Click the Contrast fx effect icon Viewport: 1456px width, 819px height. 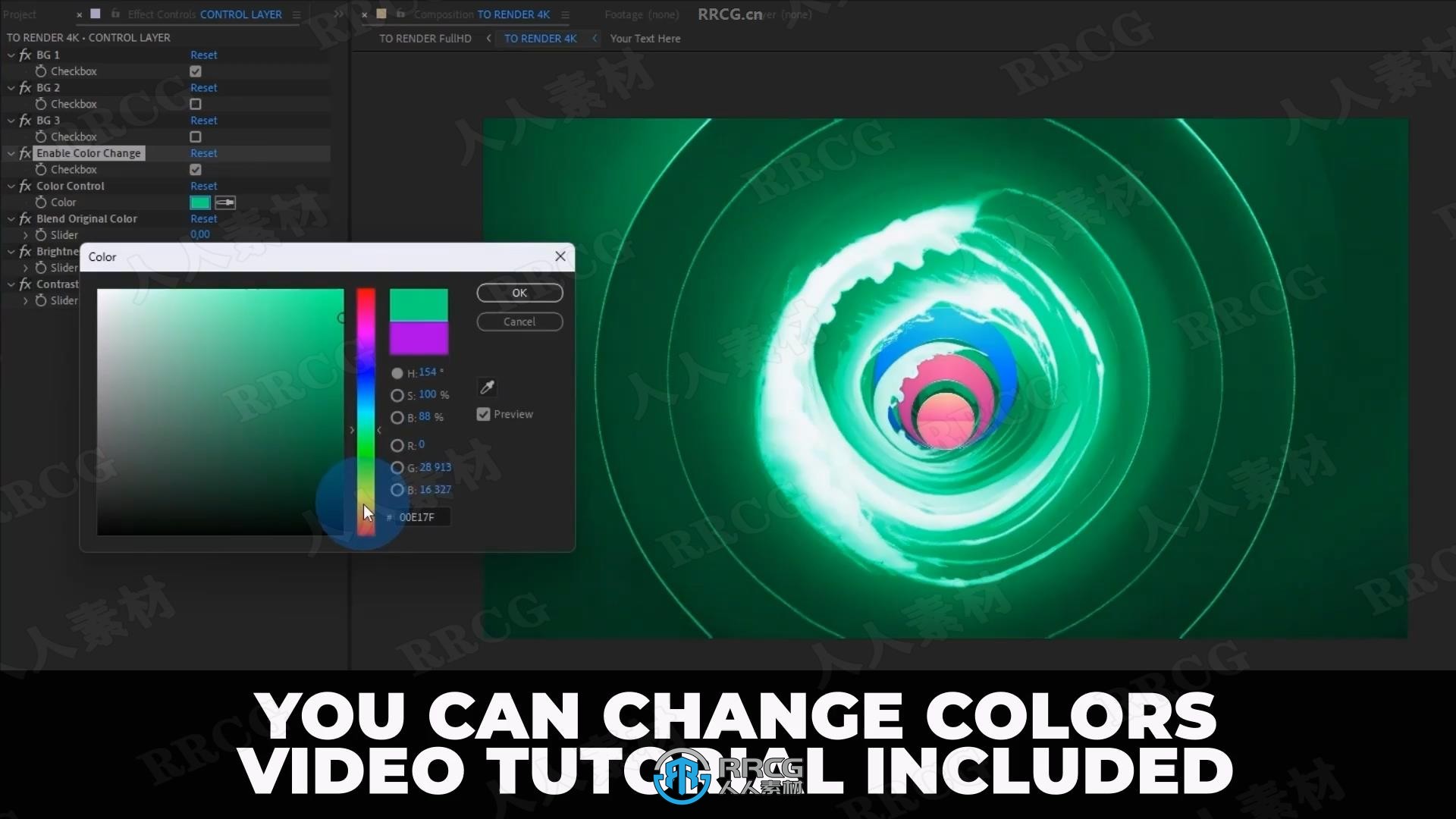[25, 283]
